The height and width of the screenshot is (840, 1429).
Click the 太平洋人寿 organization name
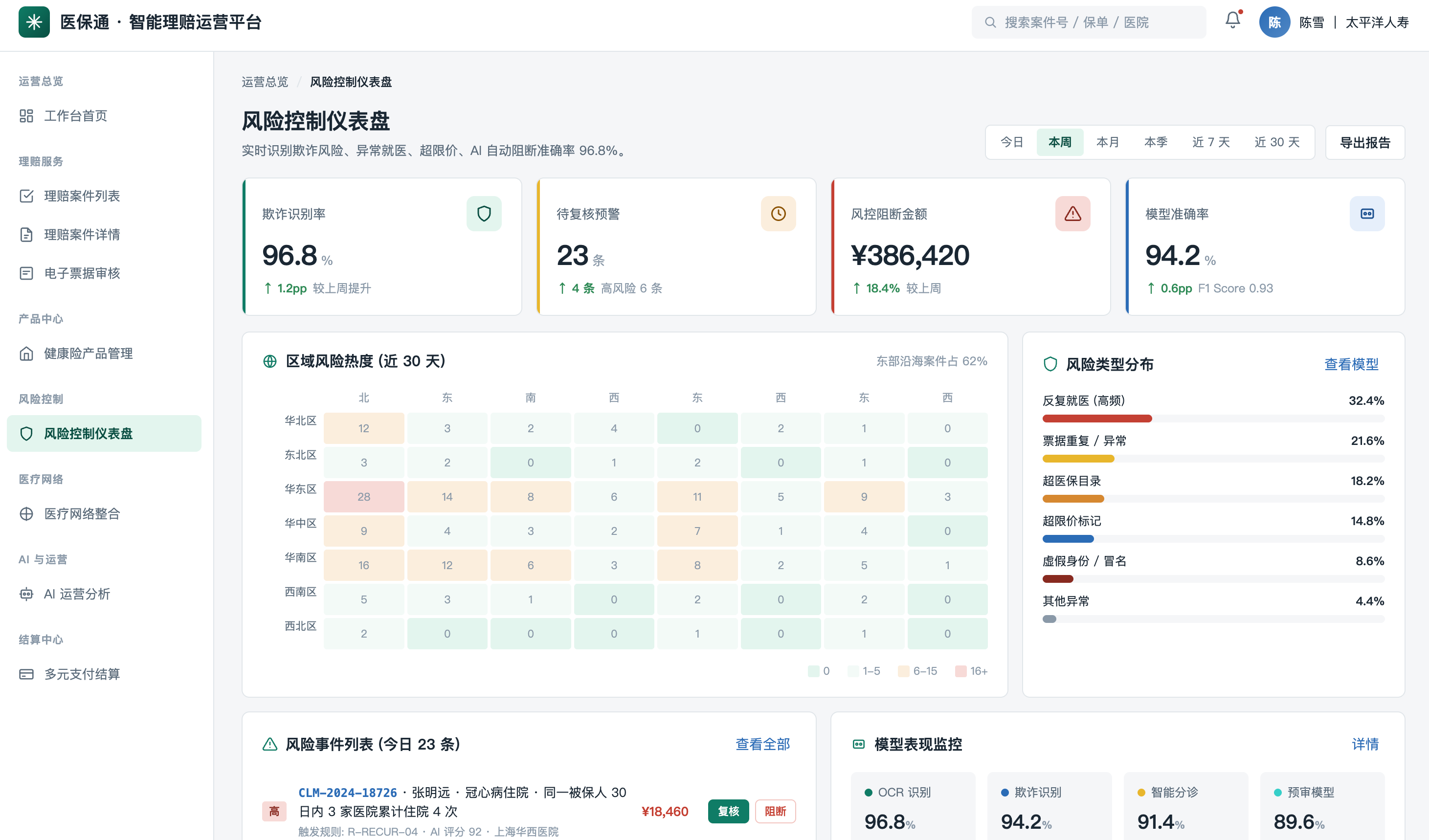click(1377, 22)
